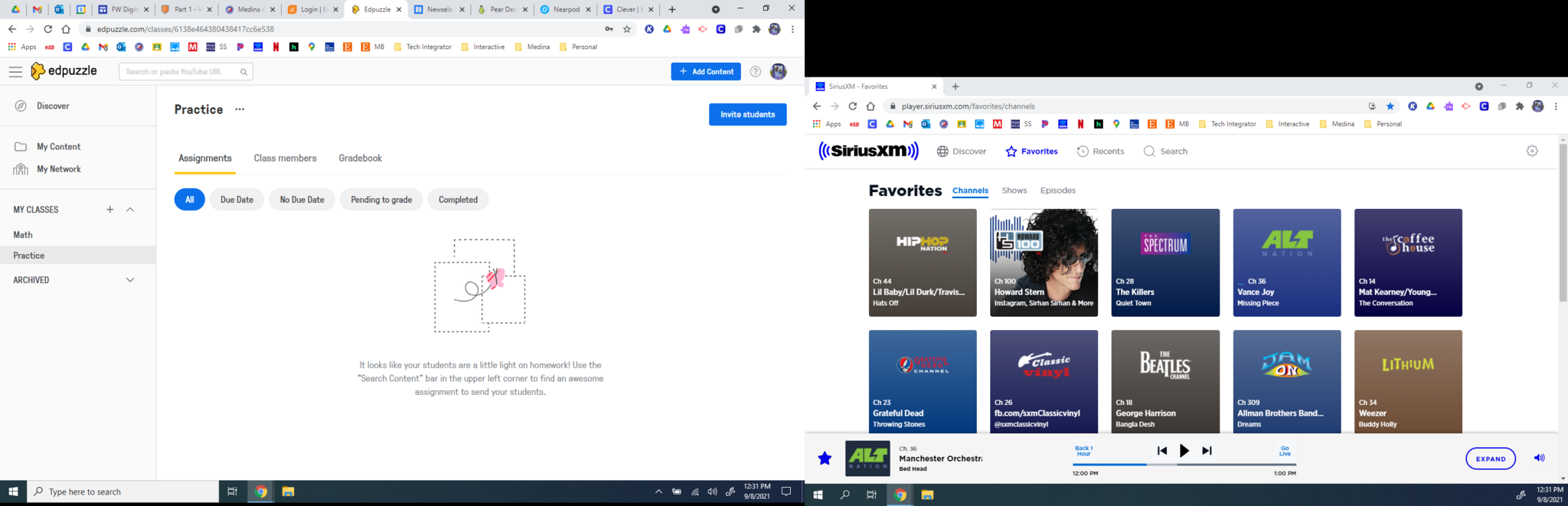Select the Pending to grade filter
Viewport: 1568px width, 506px height.
tap(381, 200)
